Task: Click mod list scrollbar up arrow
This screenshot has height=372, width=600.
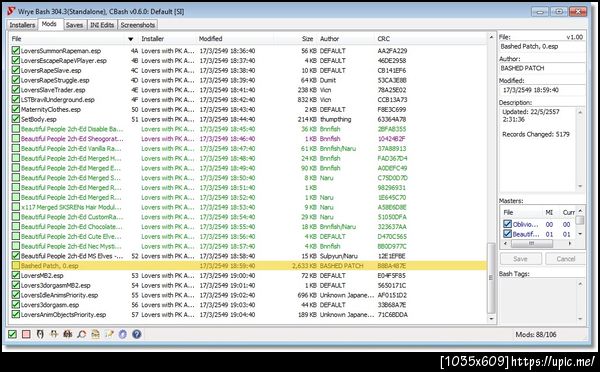Action: coord(491,37)
